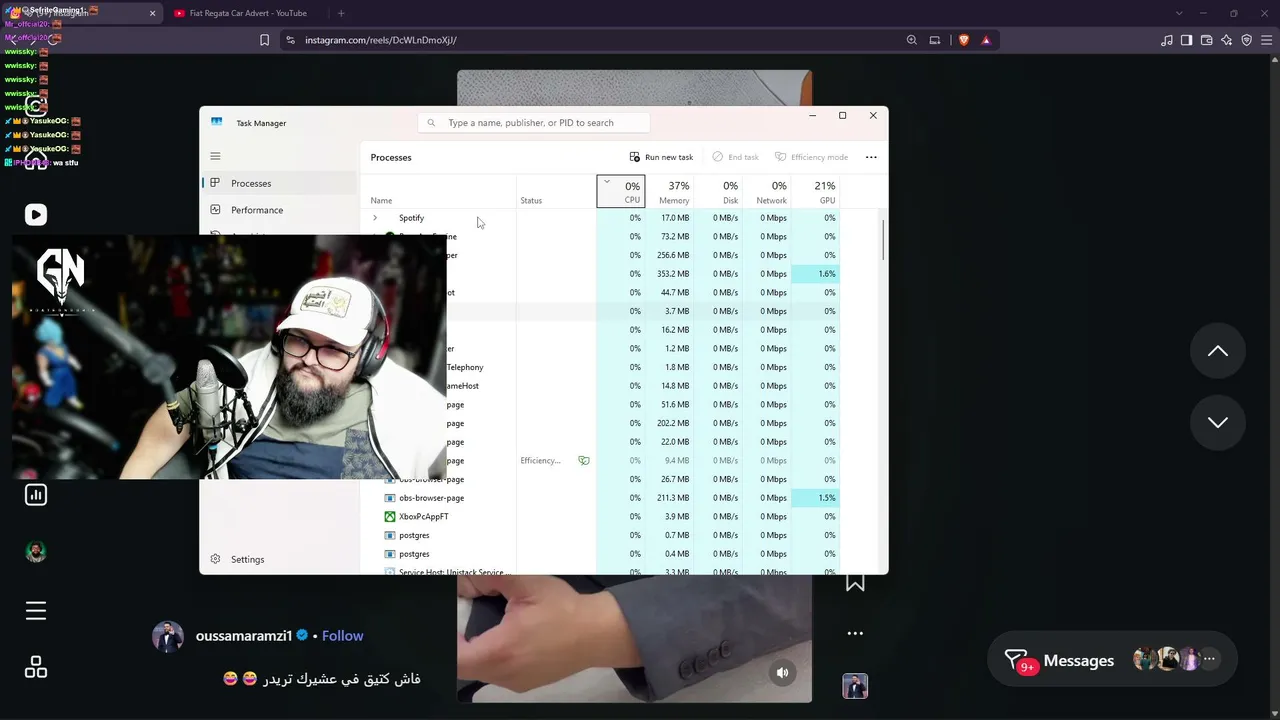The height and width of the screenshot is (720, 1280).
Task: Open Instagram dashboard chart icon in sidebar
Action: click(36, 495)
